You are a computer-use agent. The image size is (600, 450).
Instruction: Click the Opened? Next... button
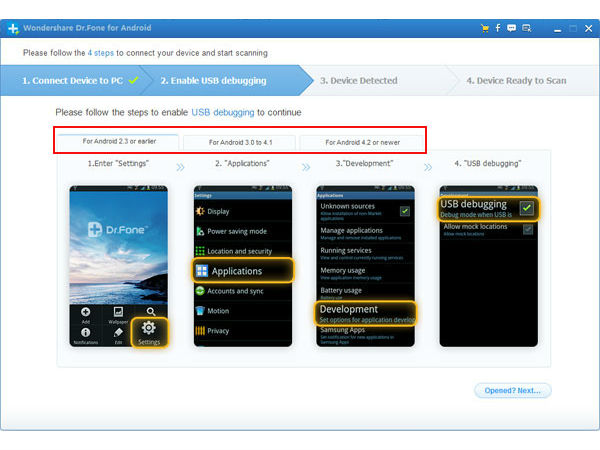[x=513, y=390]
